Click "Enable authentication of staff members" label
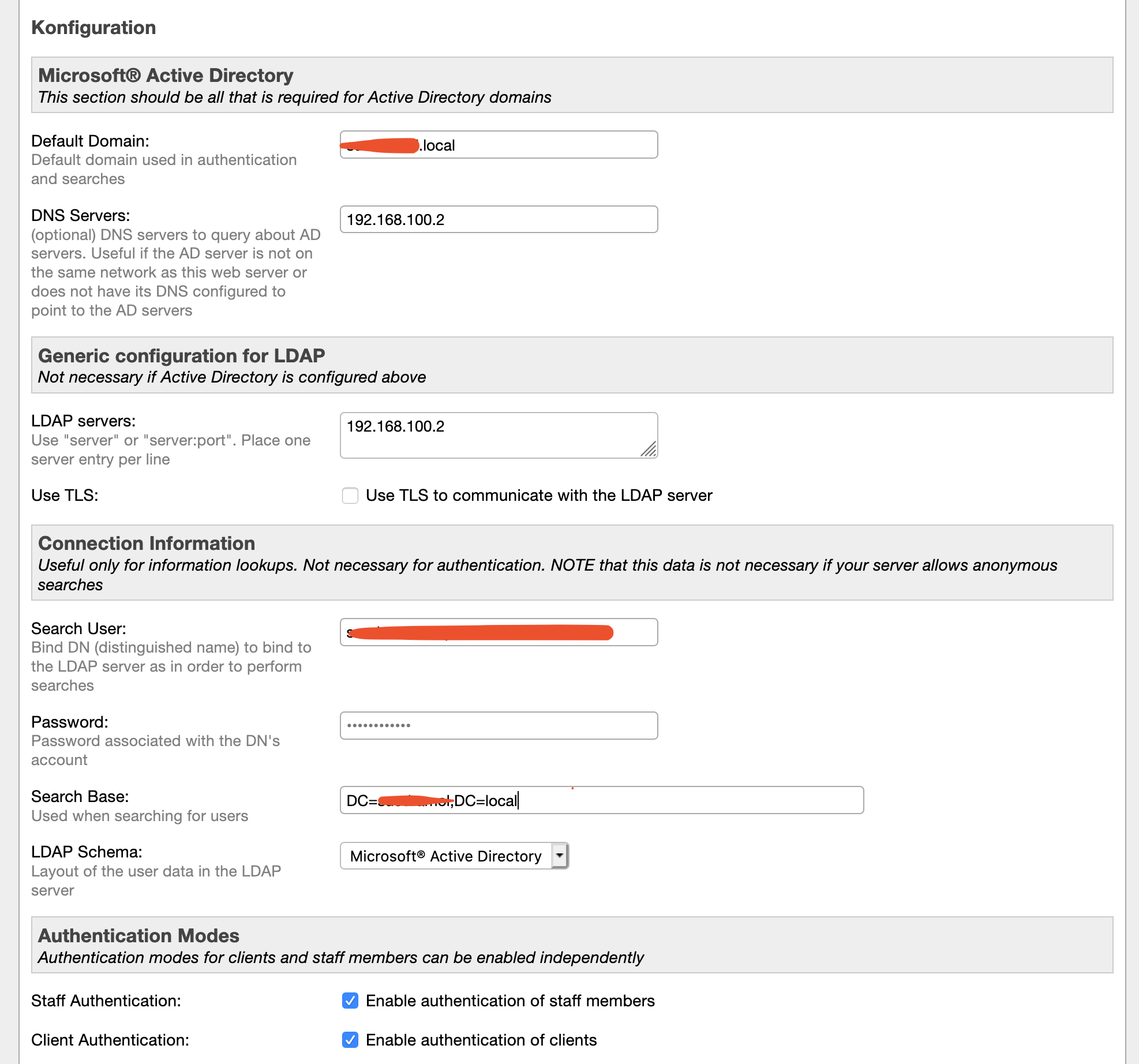Image resolution: width=1139 pixels, height=1064 pixels. [x=510, y=1001]
